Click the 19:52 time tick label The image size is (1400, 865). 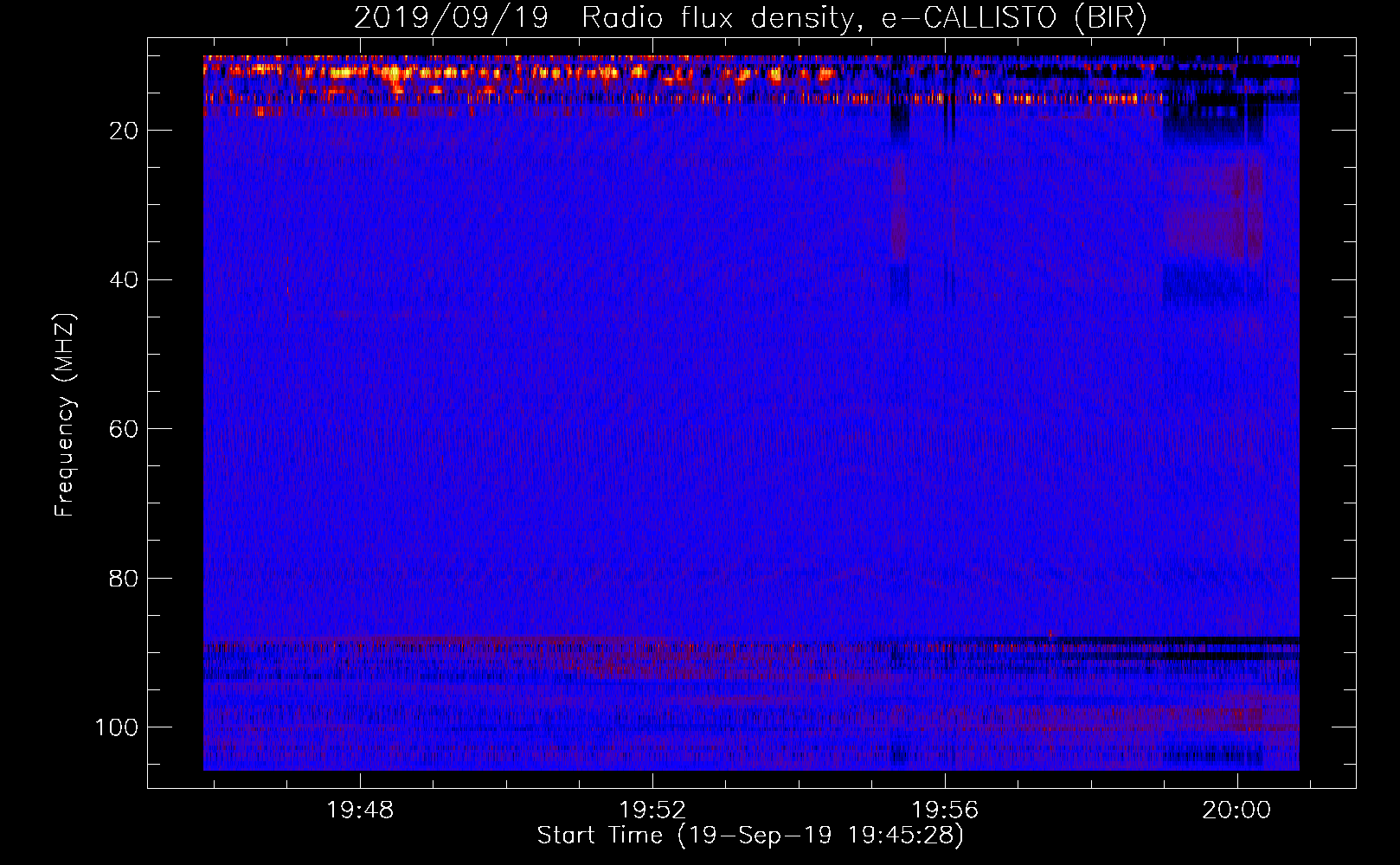click(652, 811)
